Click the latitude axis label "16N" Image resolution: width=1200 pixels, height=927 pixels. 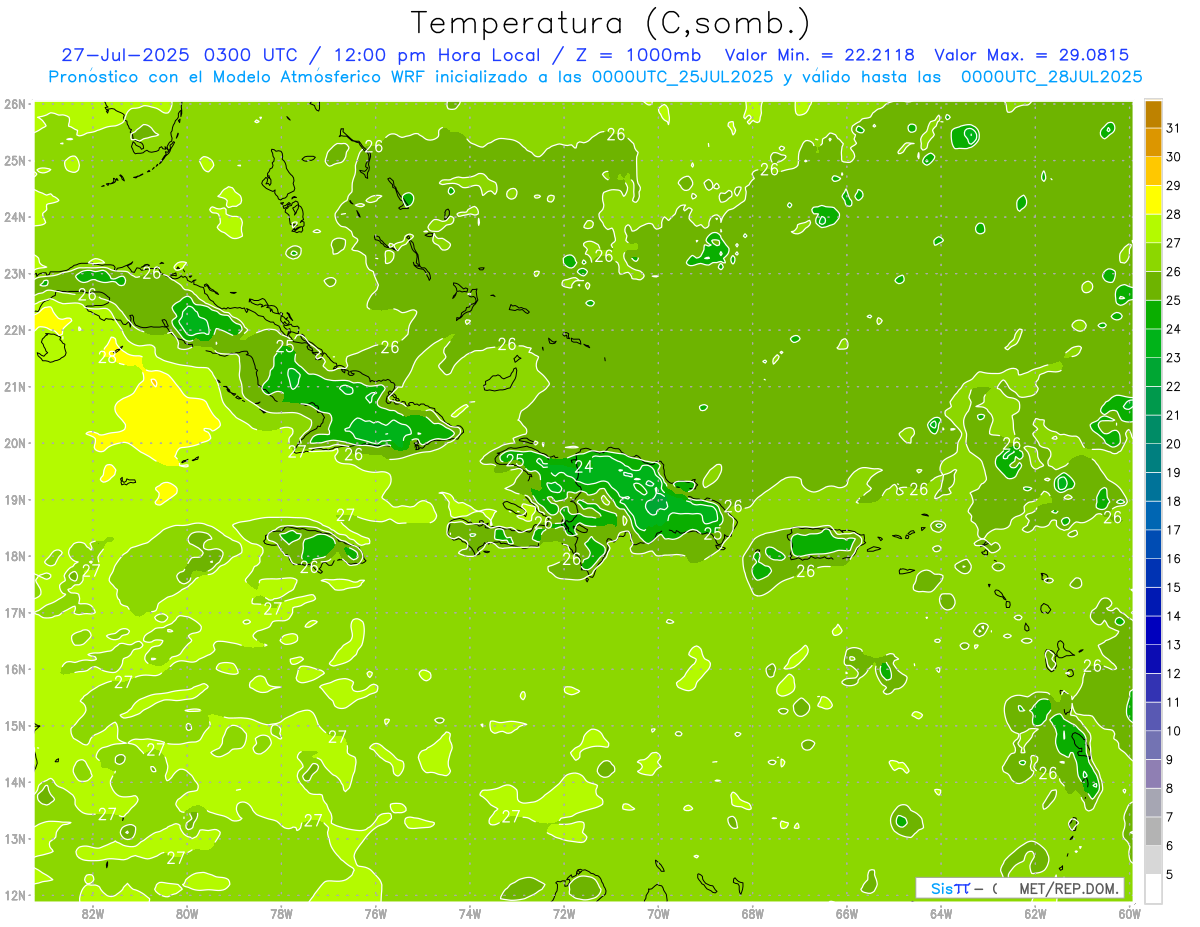(14, 669)
